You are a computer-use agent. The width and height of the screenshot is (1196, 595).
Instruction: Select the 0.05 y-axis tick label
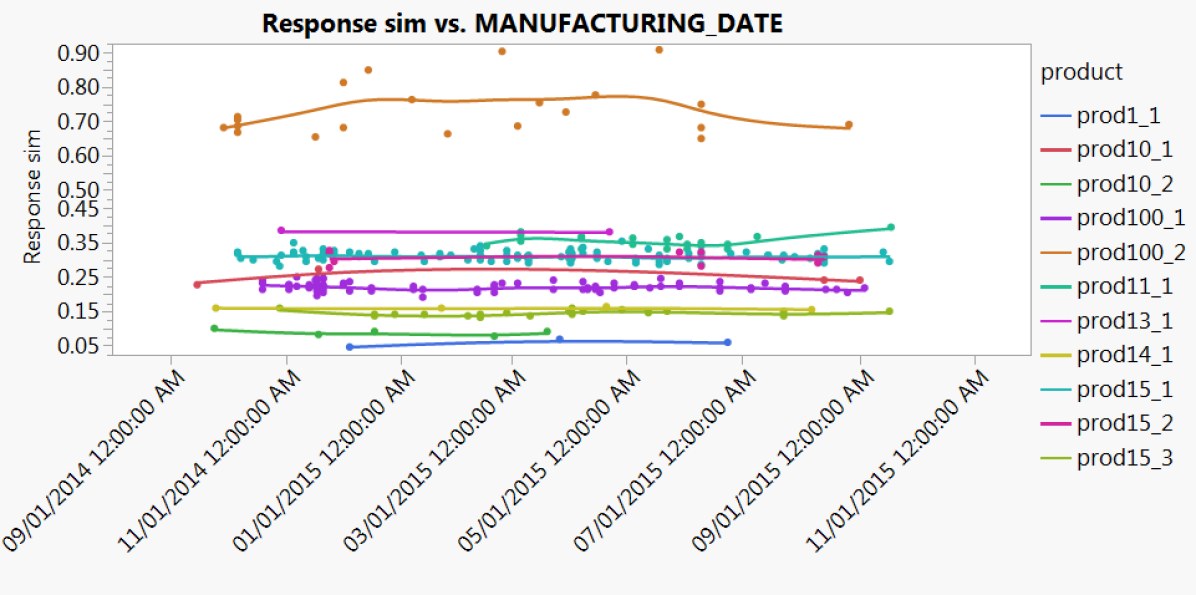click(79, 346)
